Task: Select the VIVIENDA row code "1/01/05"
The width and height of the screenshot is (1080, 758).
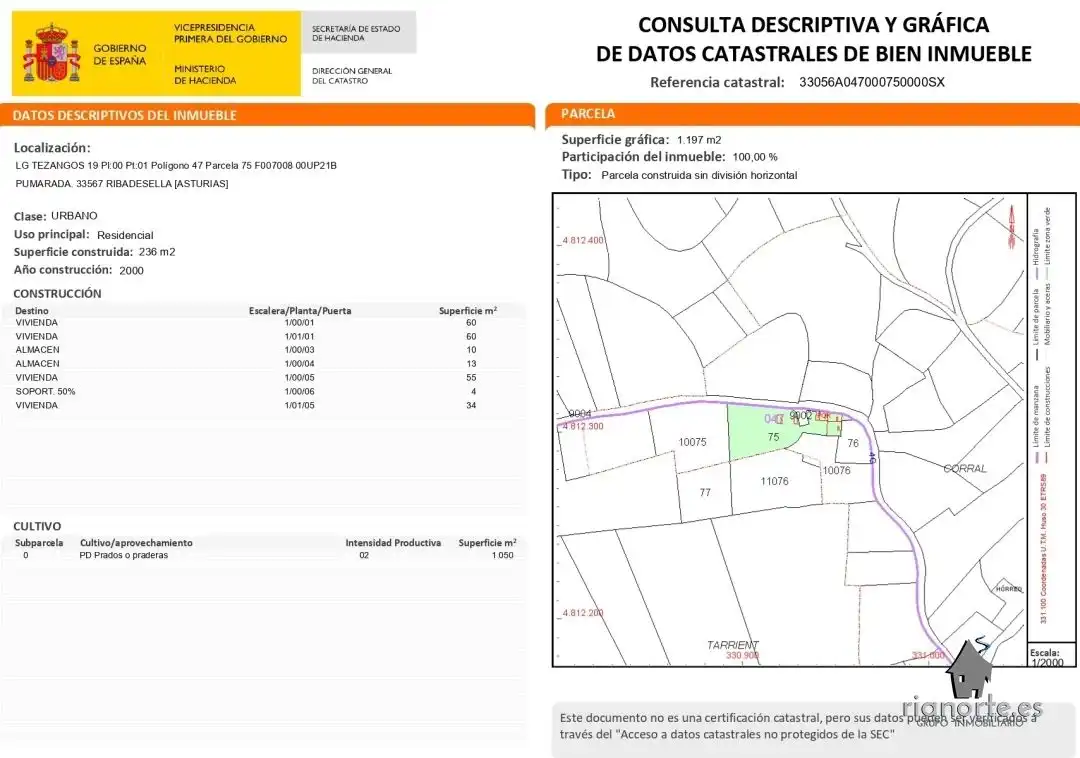Action: click(299, 406)
